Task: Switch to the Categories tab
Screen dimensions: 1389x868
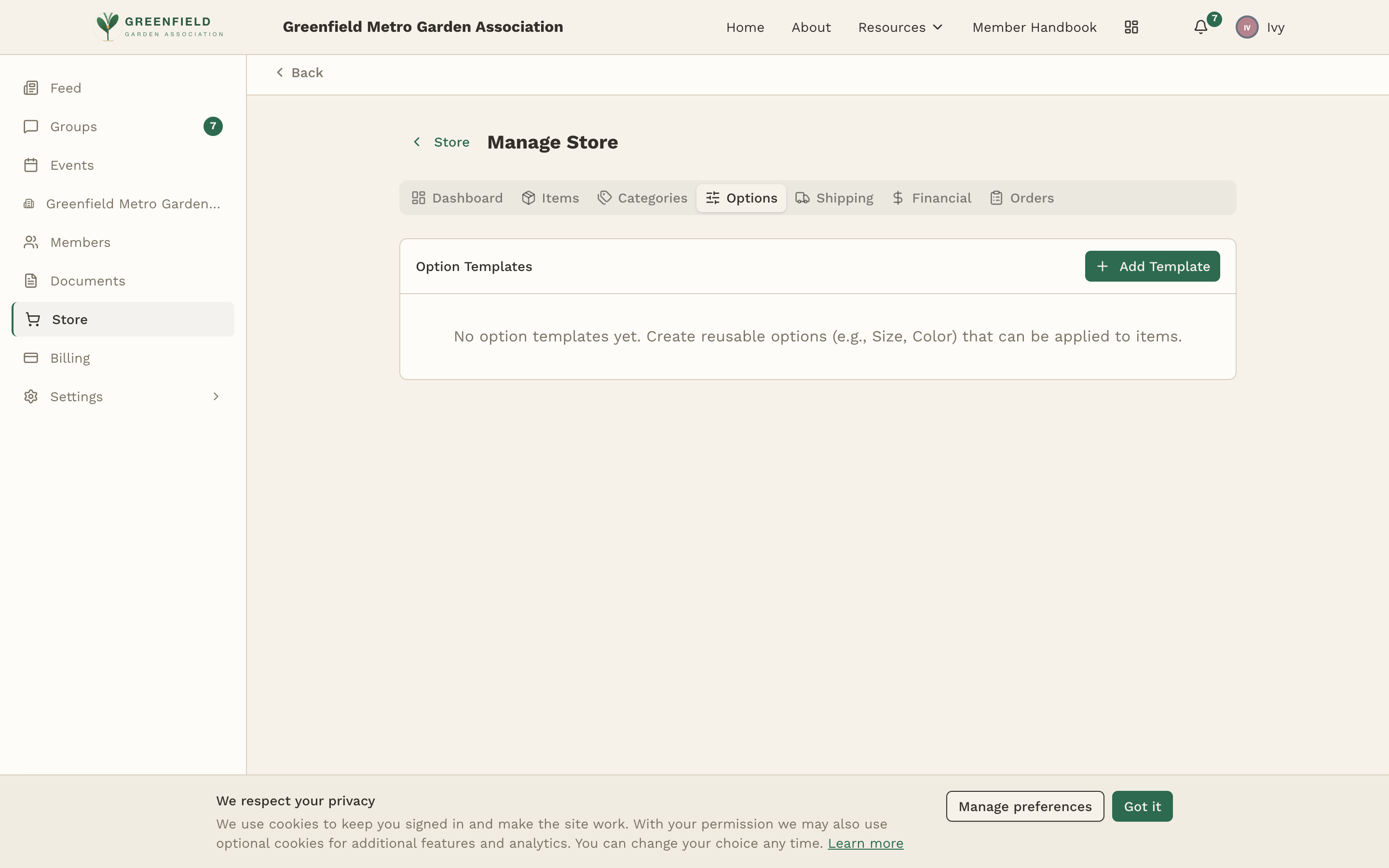Action: [x=642, y=198]
